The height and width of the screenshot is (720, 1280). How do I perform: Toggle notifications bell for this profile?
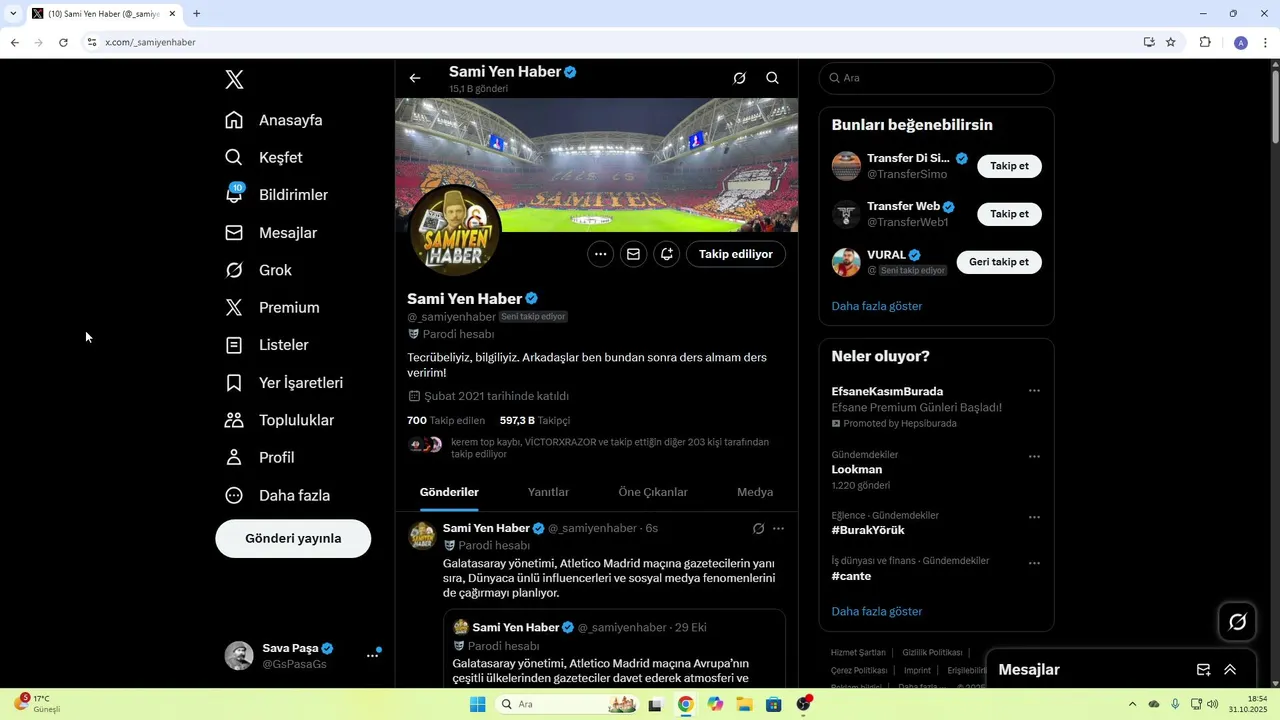pyautogui.click(x=666, y=254)
